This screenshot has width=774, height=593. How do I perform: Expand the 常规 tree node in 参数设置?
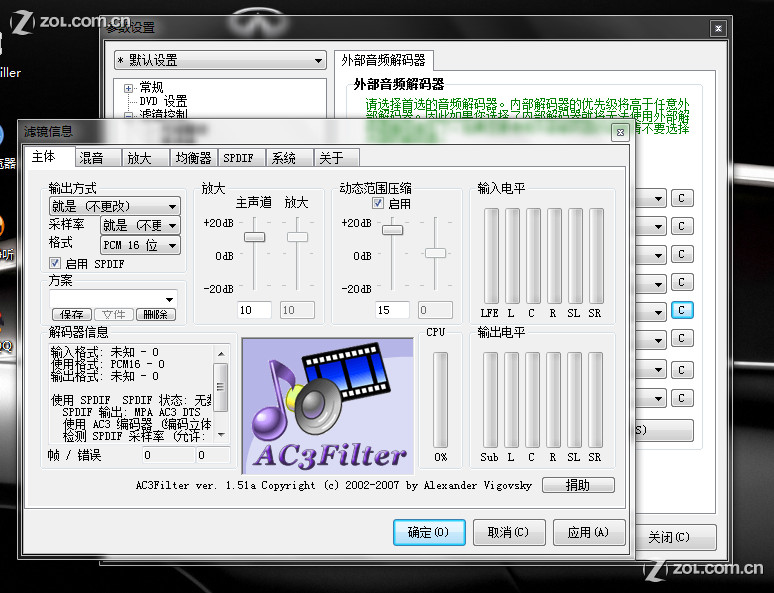pyautogui.click(x=128, y=88)
